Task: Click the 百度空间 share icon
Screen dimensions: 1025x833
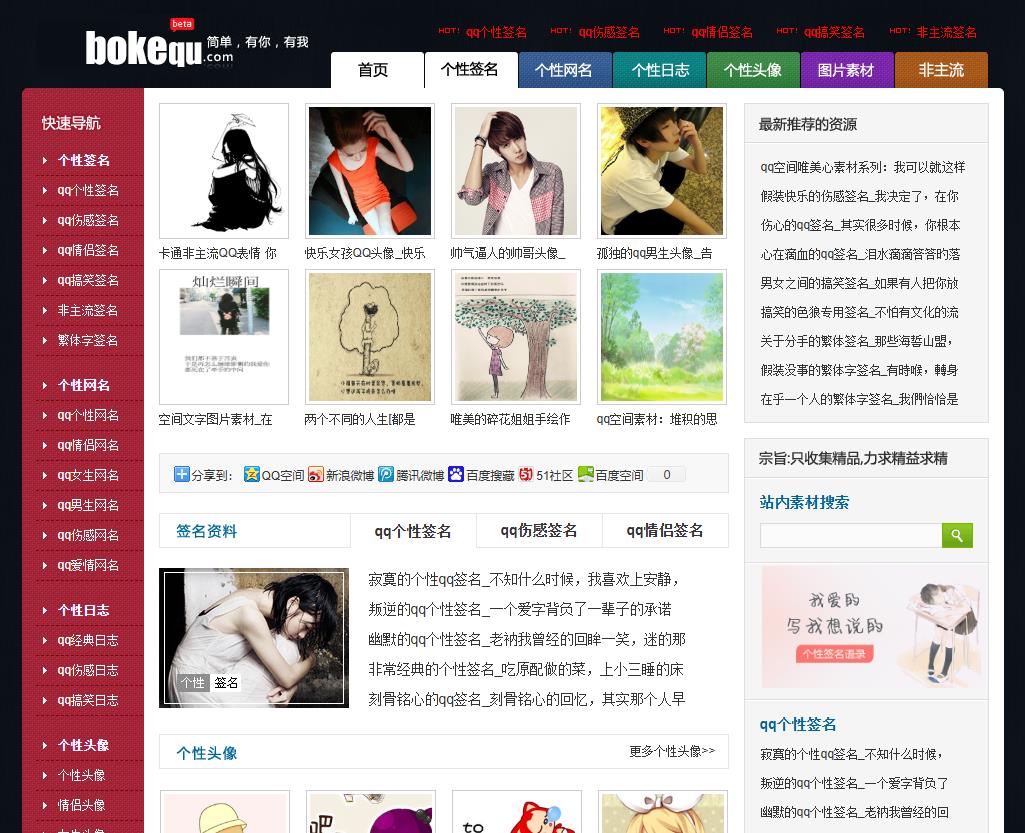Action: coord(586,474)
